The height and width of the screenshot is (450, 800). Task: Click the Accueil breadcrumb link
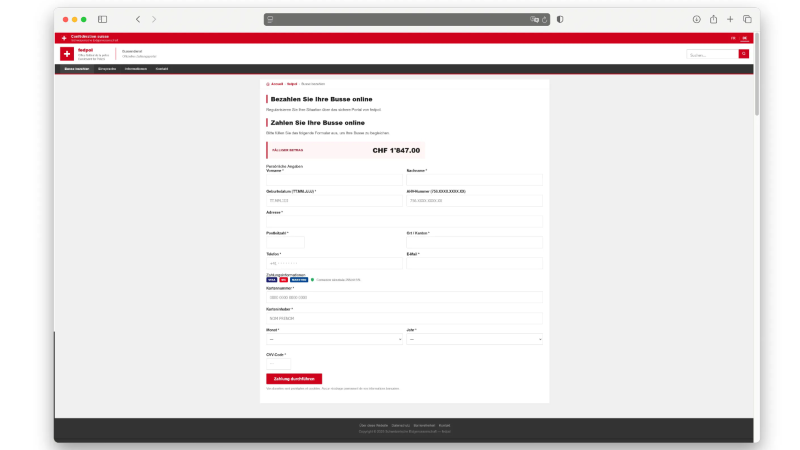click(277, 84)
